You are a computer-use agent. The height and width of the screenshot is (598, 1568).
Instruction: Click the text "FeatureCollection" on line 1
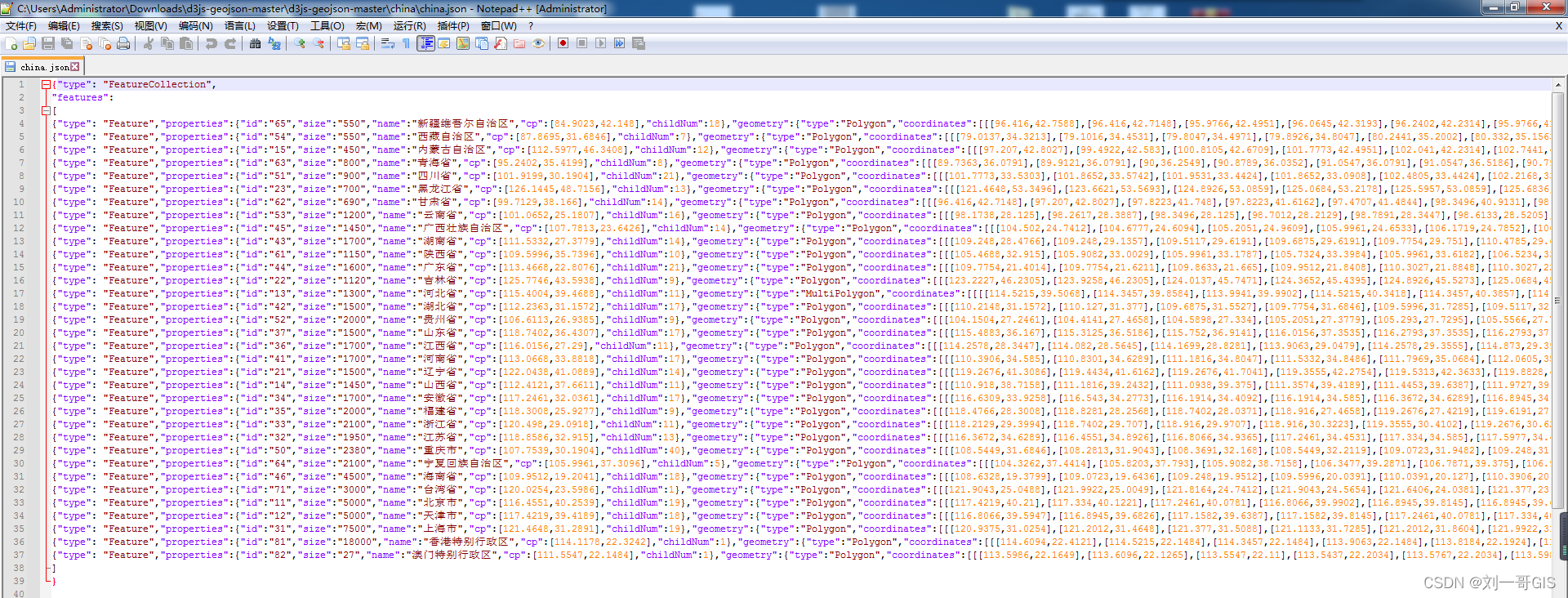158,84
